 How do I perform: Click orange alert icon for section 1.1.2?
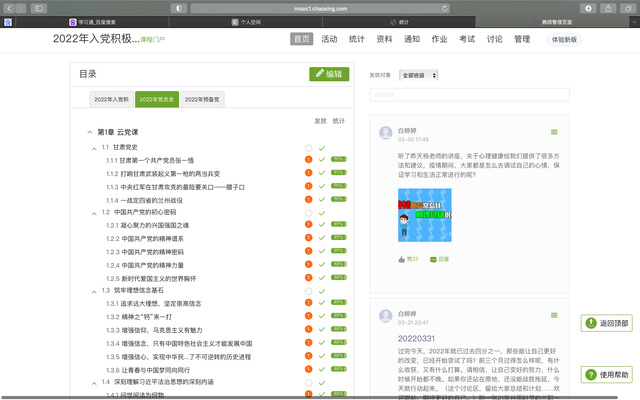(309, 173)
